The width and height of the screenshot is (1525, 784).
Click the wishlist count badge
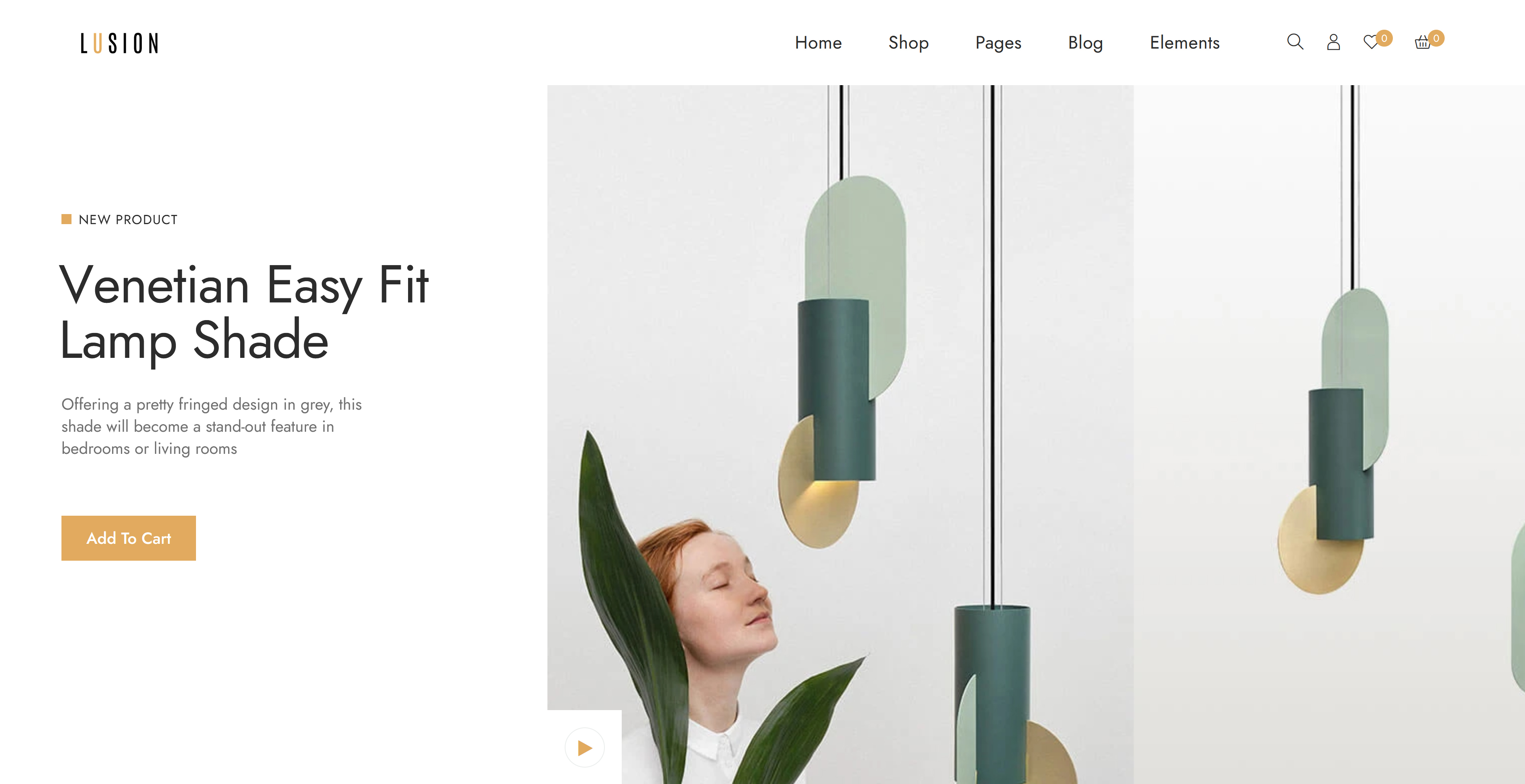pyautogui.click(x=1384, y=38)
